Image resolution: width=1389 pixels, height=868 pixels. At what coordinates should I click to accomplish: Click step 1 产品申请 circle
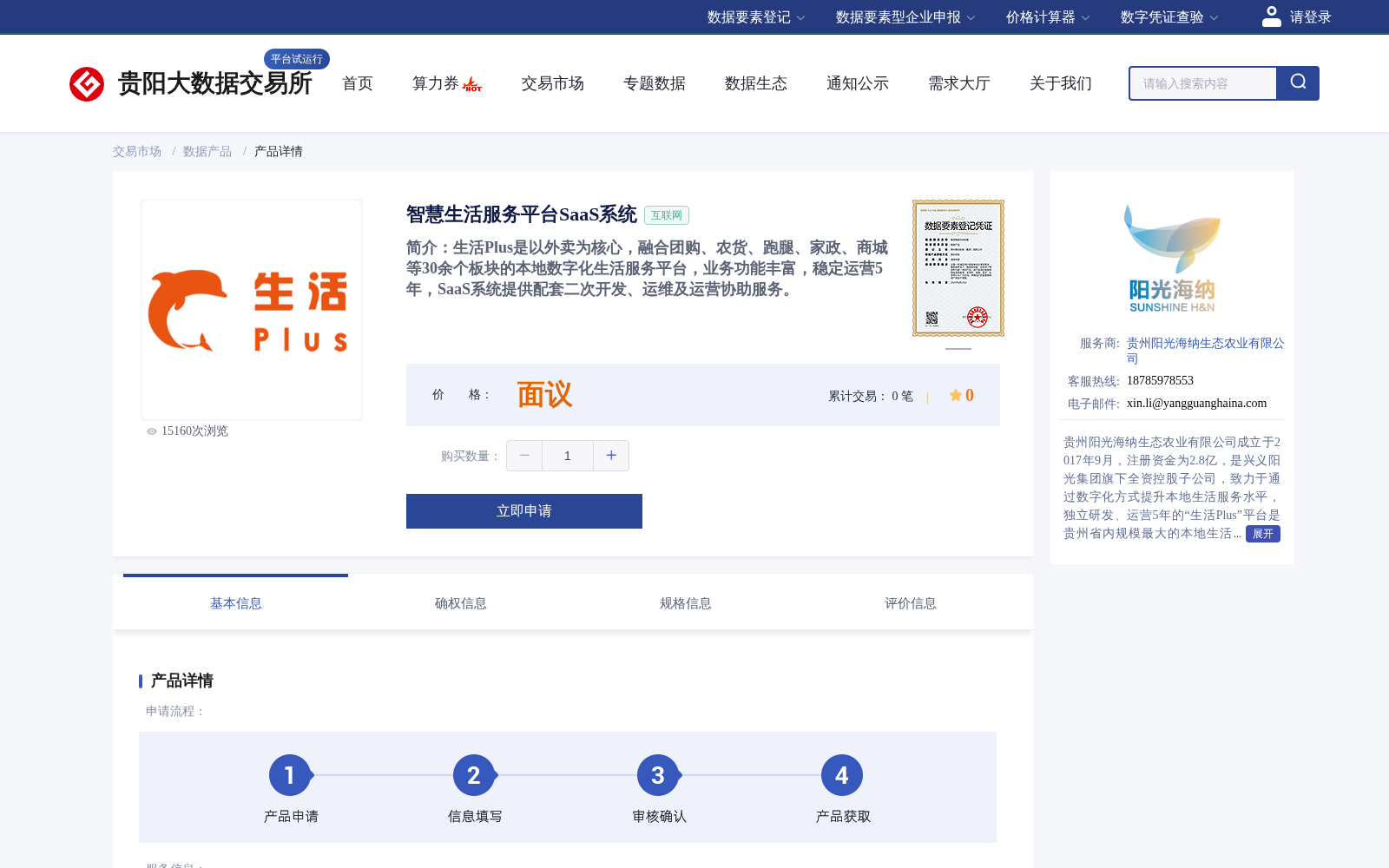tap(290, 775)
